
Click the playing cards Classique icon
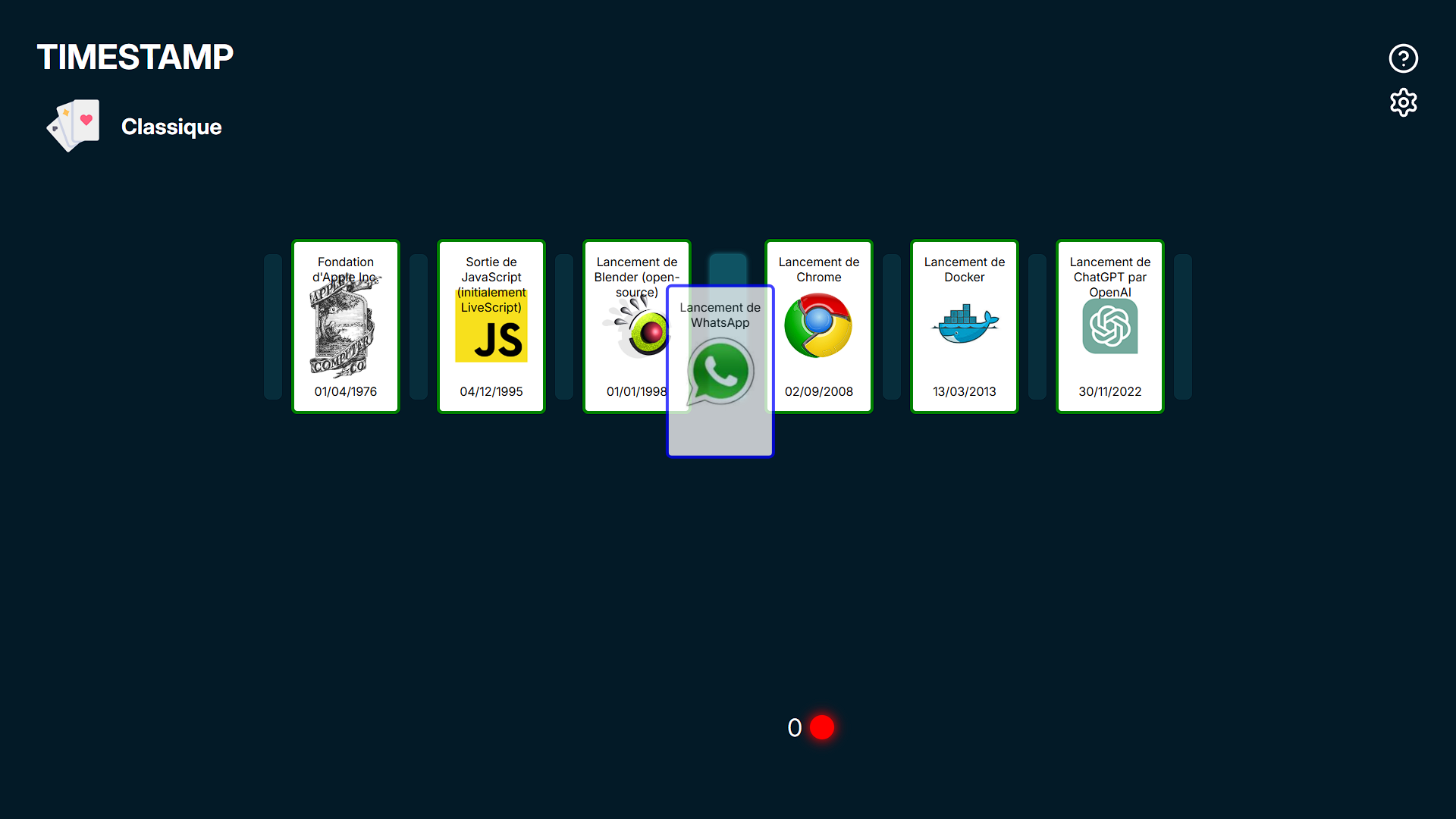(x=74, y=126)
